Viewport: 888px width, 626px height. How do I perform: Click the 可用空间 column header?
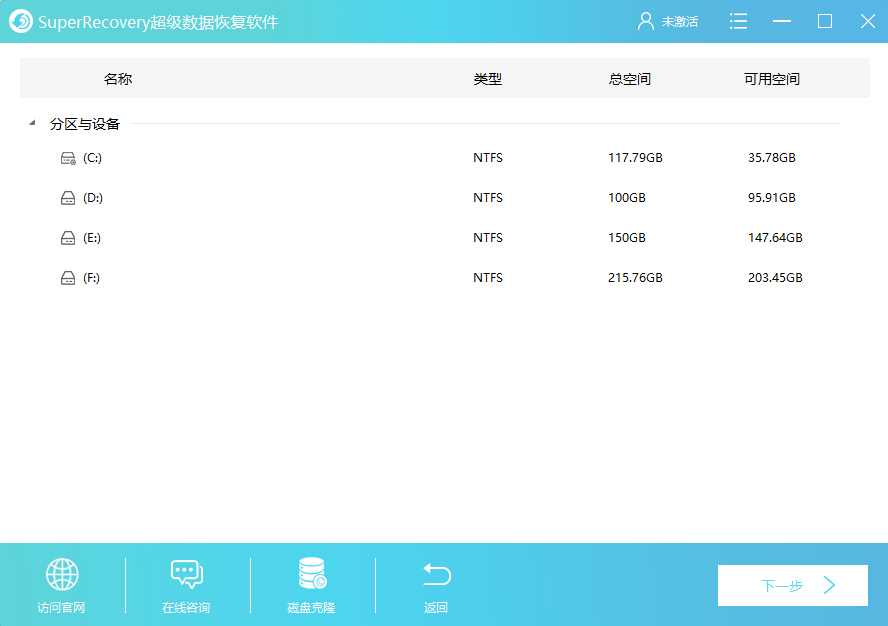pyautogui.click(x=772, y=79)
